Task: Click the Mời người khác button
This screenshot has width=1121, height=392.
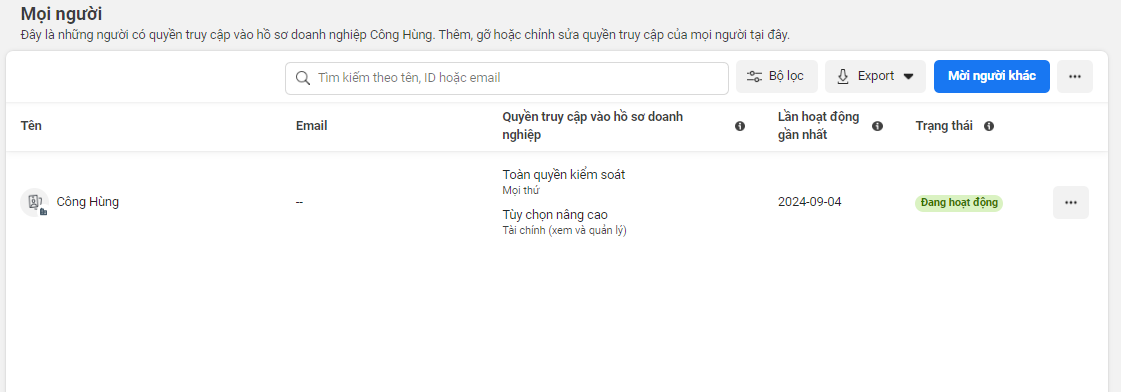Action: [x=992, y=77]
